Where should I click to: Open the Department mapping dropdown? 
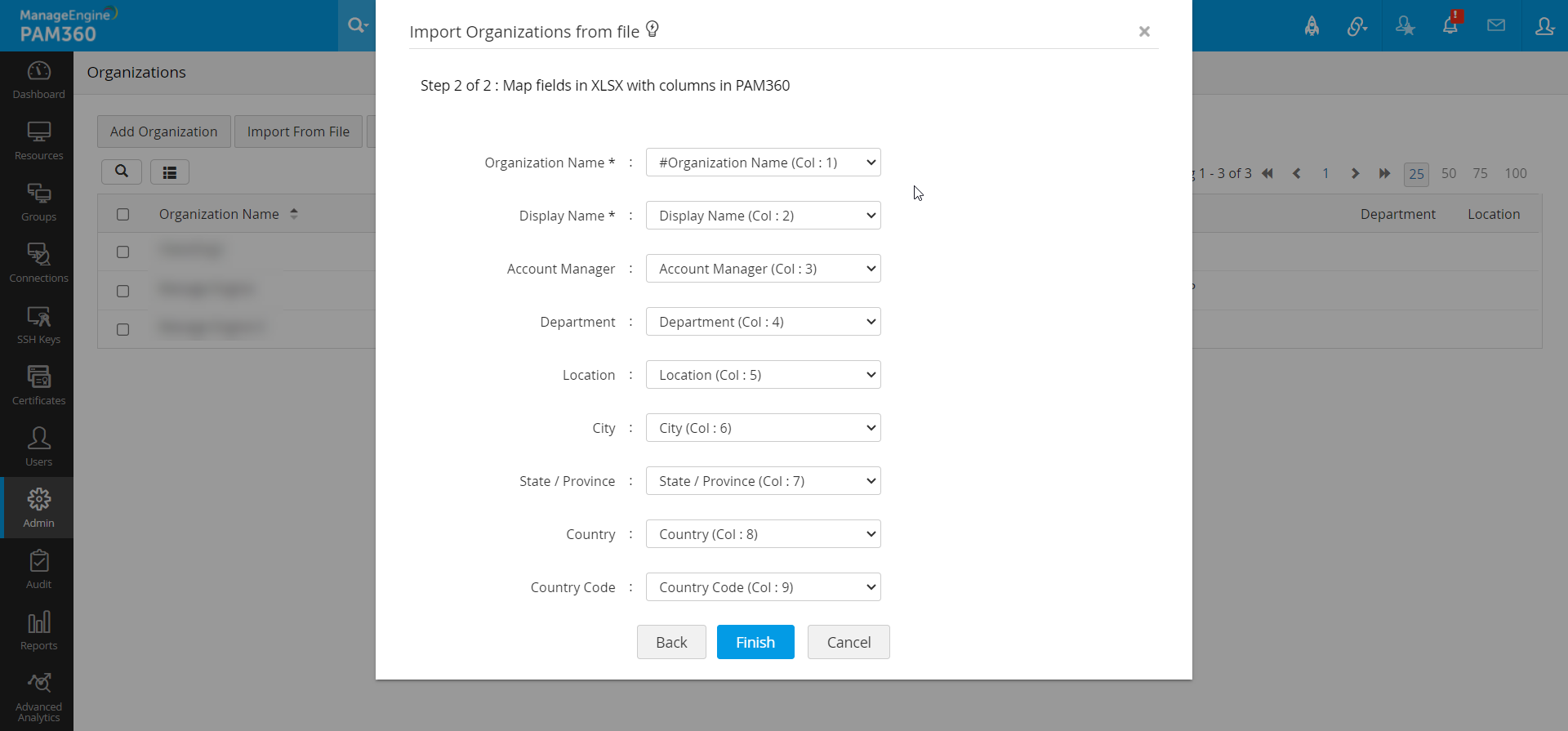tap(764, 322)
